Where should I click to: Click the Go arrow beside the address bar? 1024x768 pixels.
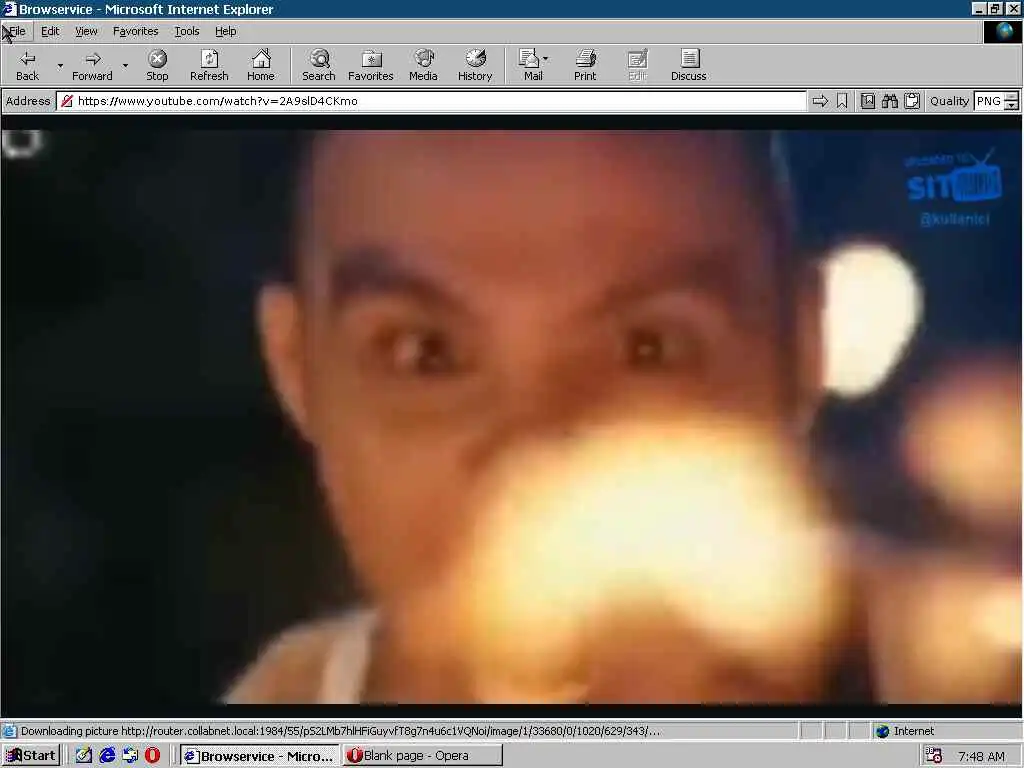(x=820, y=101)
